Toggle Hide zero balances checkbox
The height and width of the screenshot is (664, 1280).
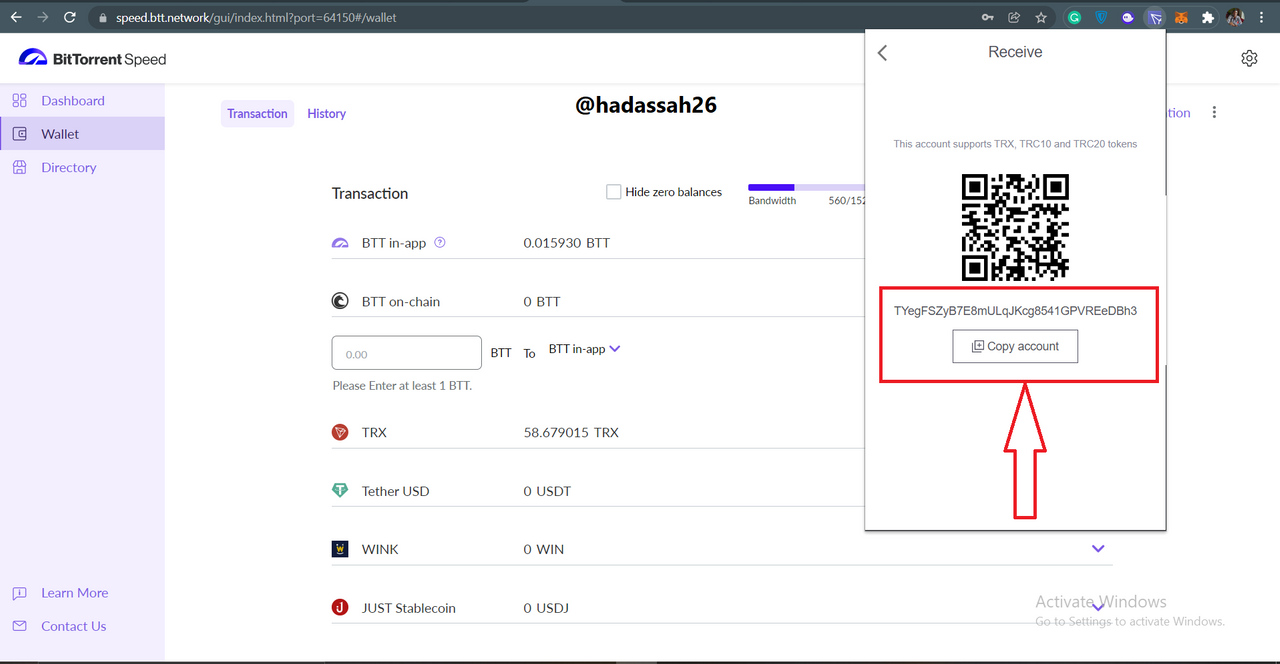point(614,192)
